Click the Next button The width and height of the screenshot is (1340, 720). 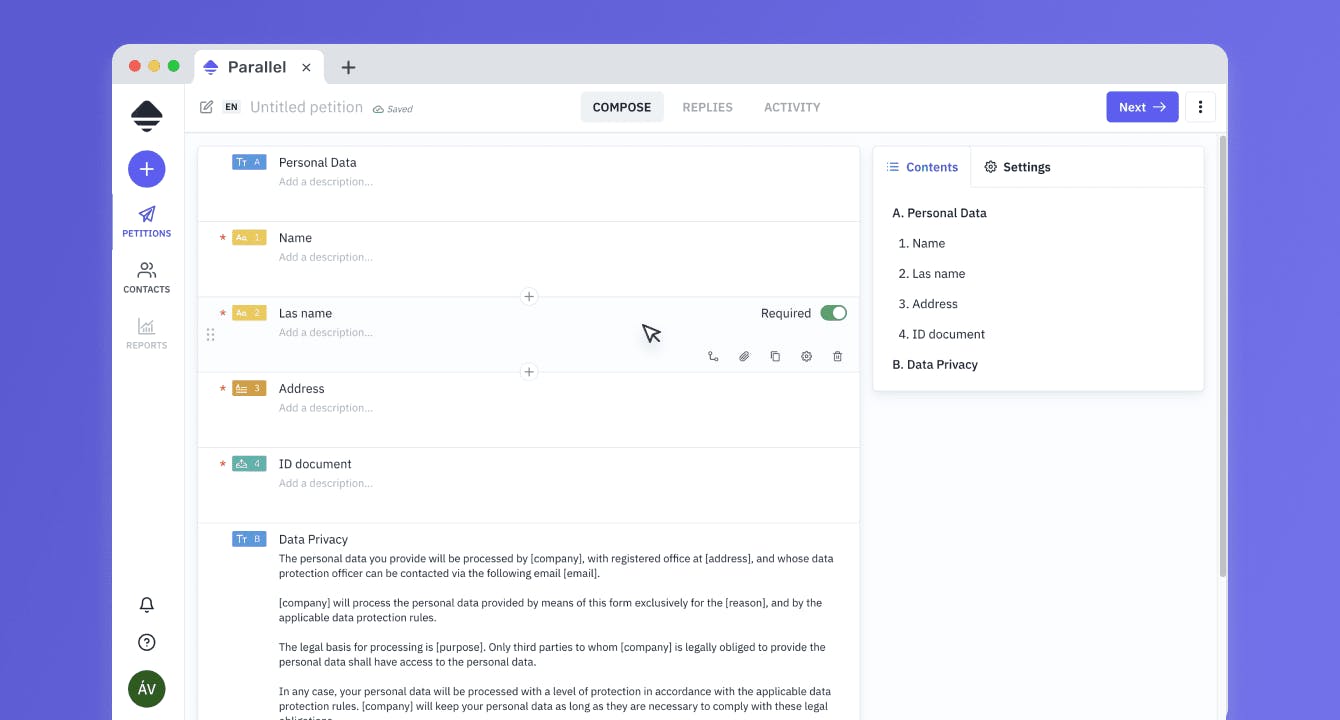coord(1142,107)
